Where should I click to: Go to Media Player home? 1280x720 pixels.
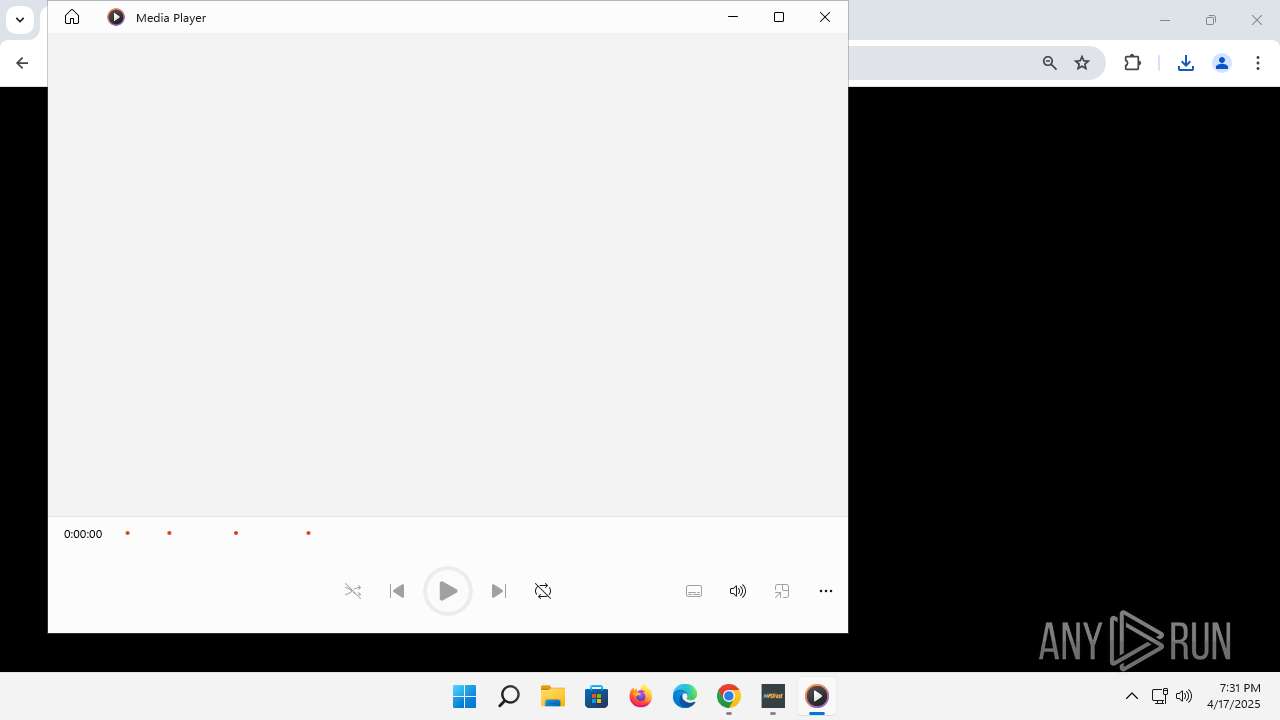click(x=72, y=17)
